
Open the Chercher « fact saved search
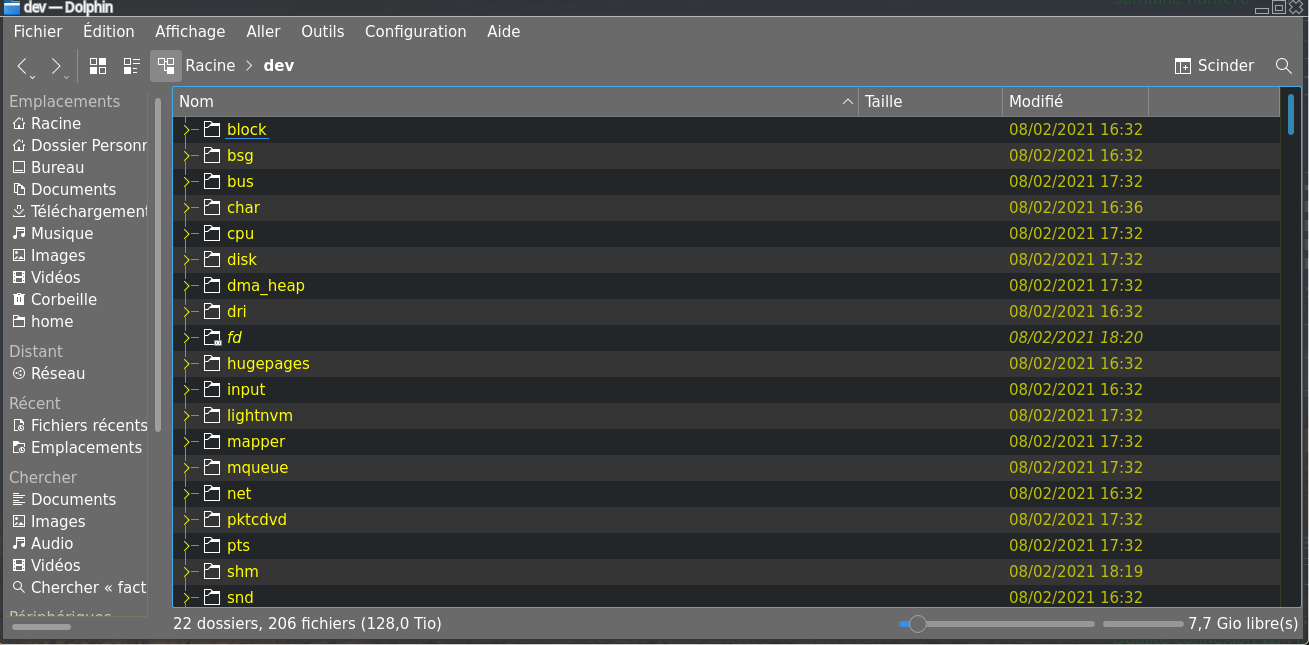pyautogui.click(x=79, y=588)
